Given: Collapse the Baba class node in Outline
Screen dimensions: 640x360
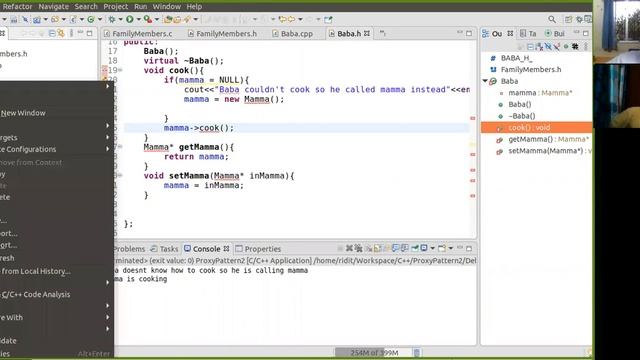Looking at the screenshot, I should point(485,81).
